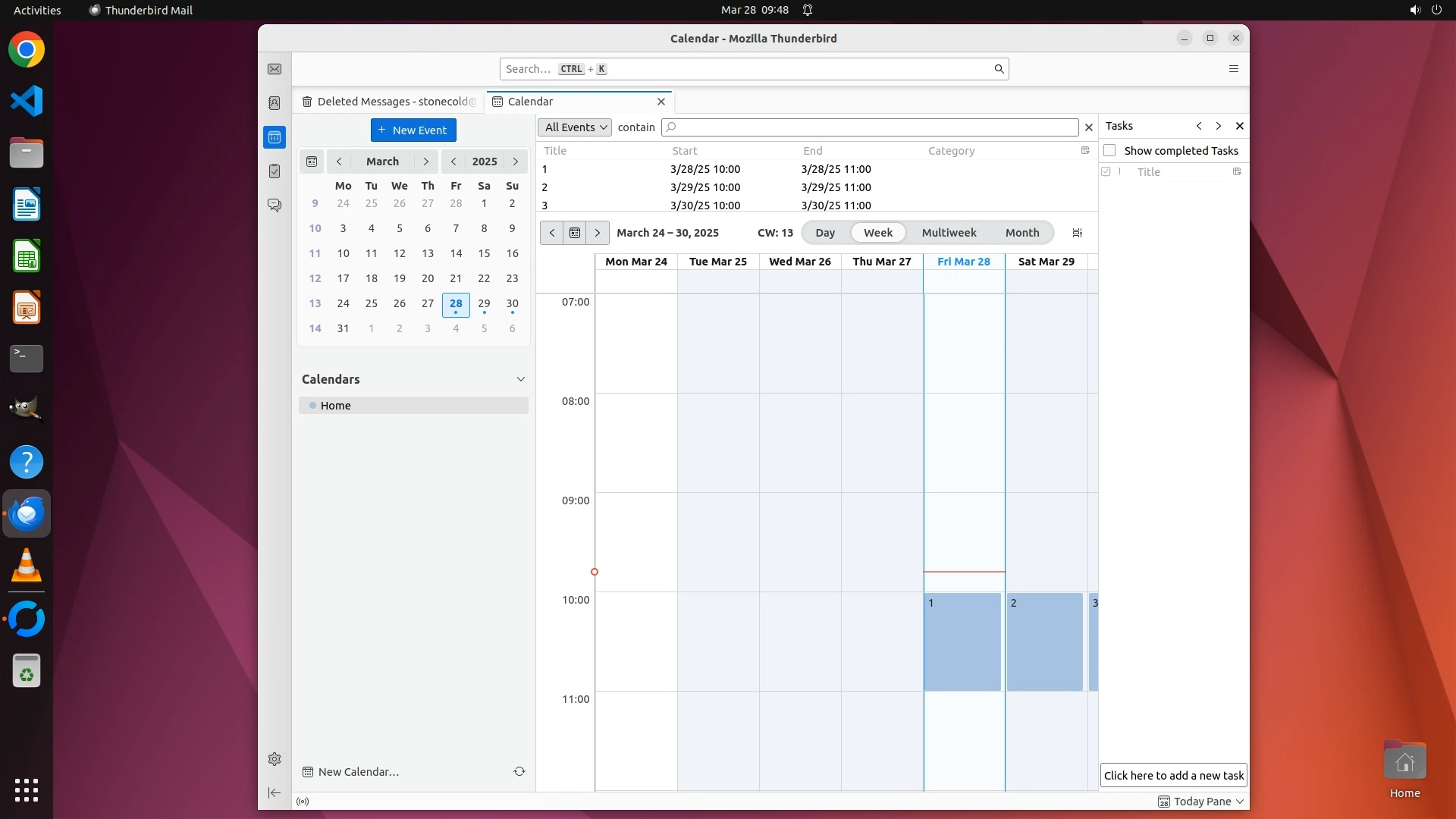Viewport: 1456px width, 819px height.
Task: Open the Tasks space icon
Action: (275, 171)
